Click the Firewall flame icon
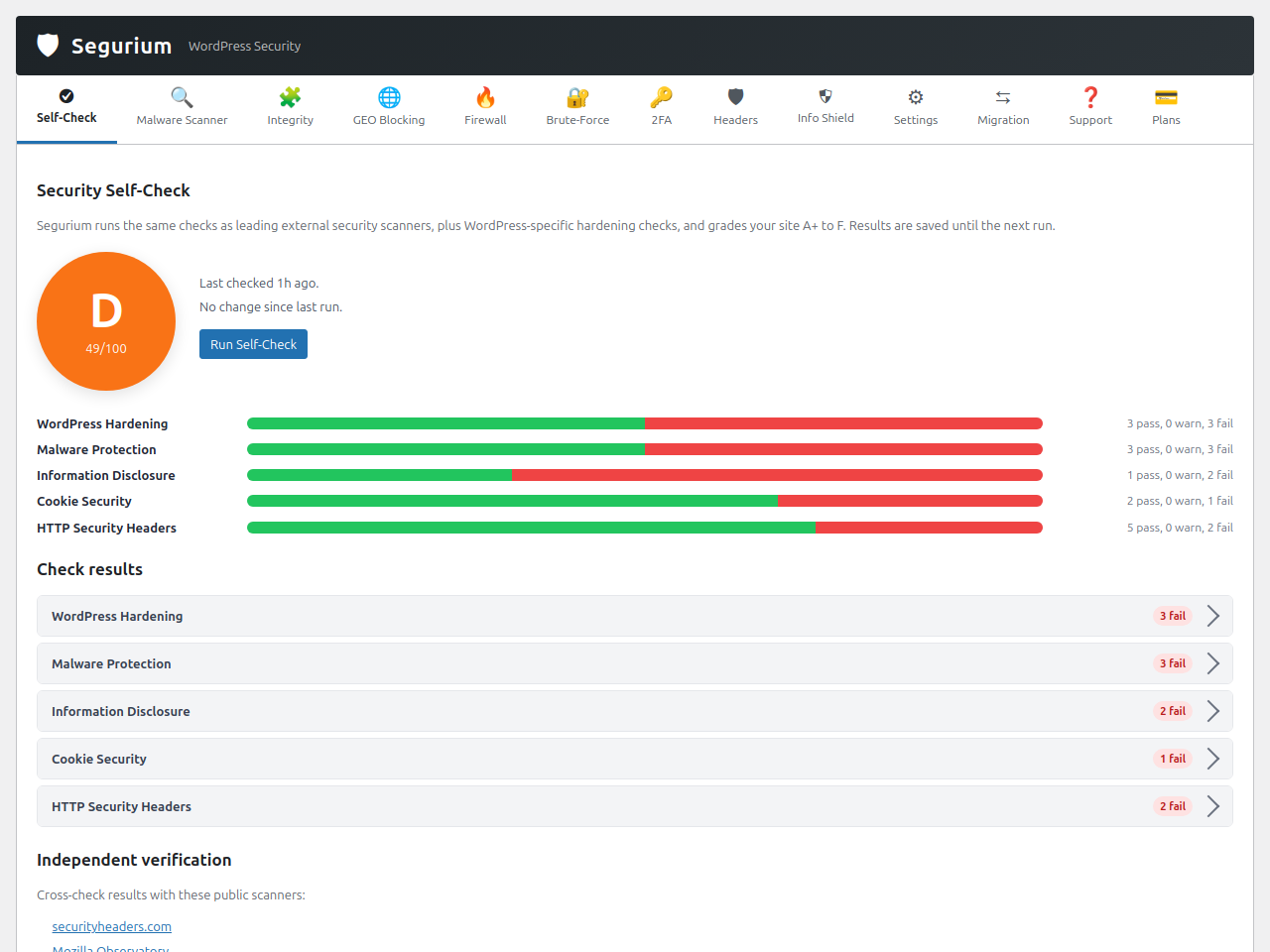The width and height of the screenshot is (1270, 952). (485, 97)
